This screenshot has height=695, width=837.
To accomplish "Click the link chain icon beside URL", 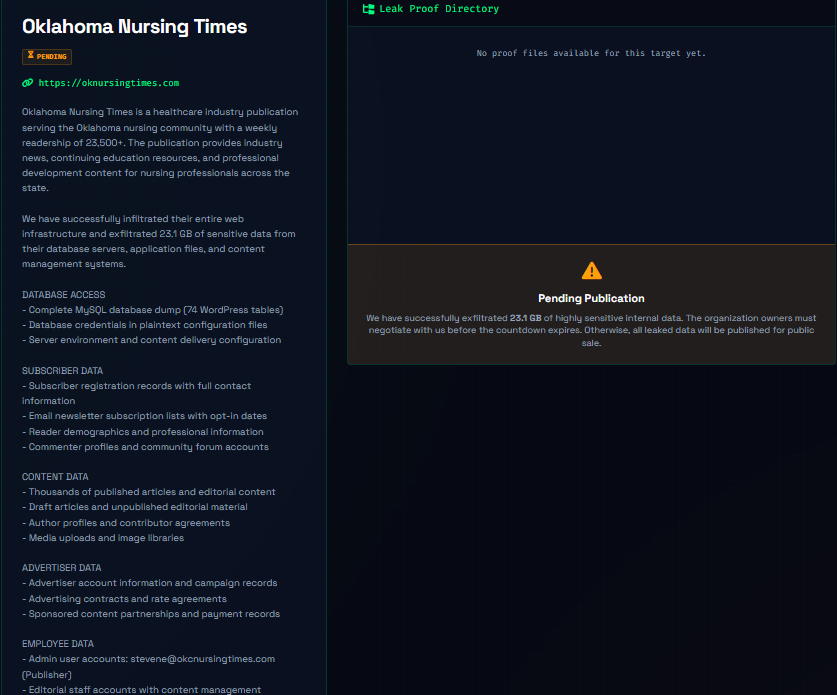I will click(x=27, y=83).
